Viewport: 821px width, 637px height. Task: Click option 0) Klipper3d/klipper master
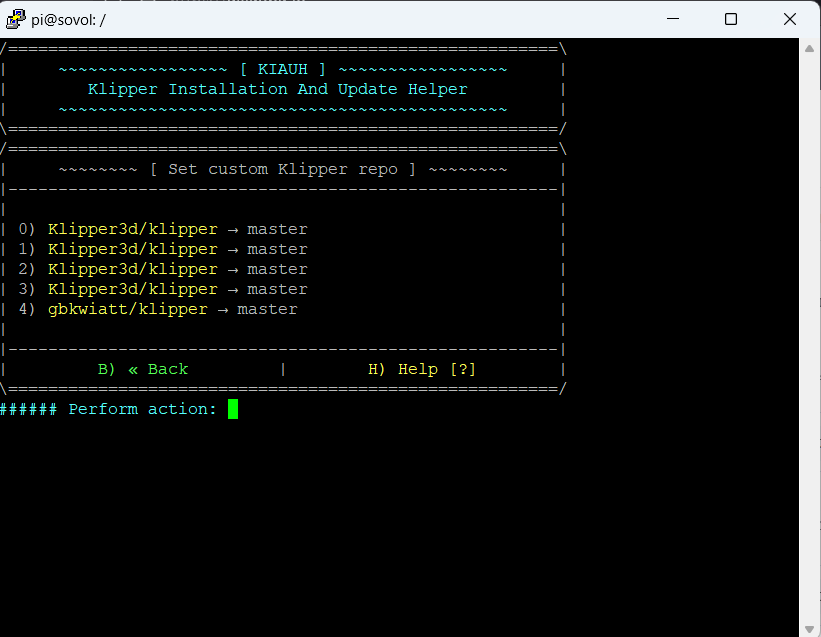[163, 229]
